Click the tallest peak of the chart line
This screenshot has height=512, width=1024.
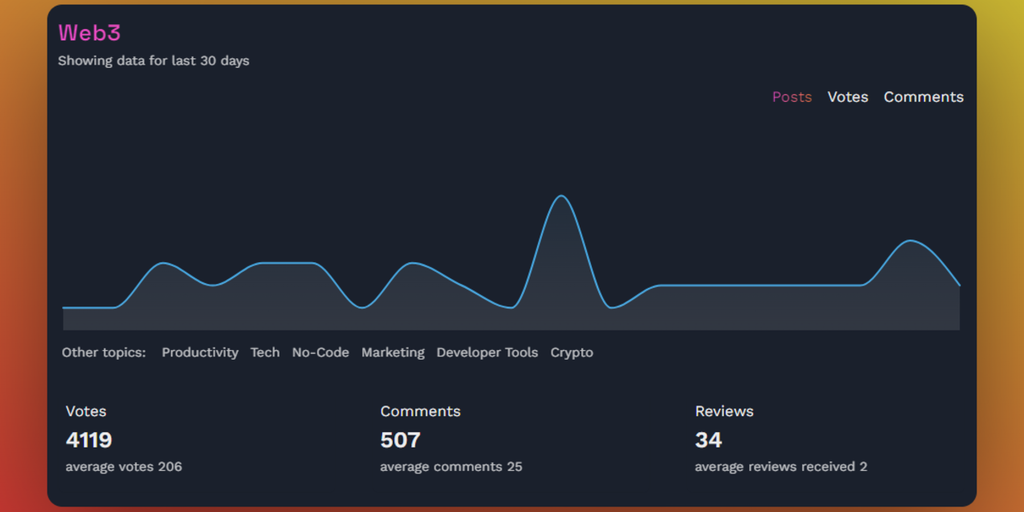pos(561,196)
